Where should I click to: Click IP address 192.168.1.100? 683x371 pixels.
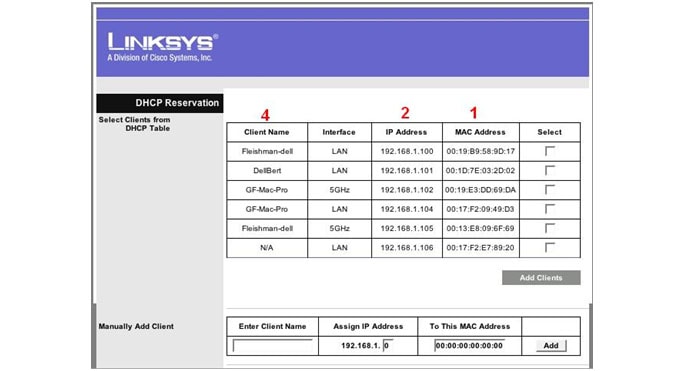coord(407,152)
